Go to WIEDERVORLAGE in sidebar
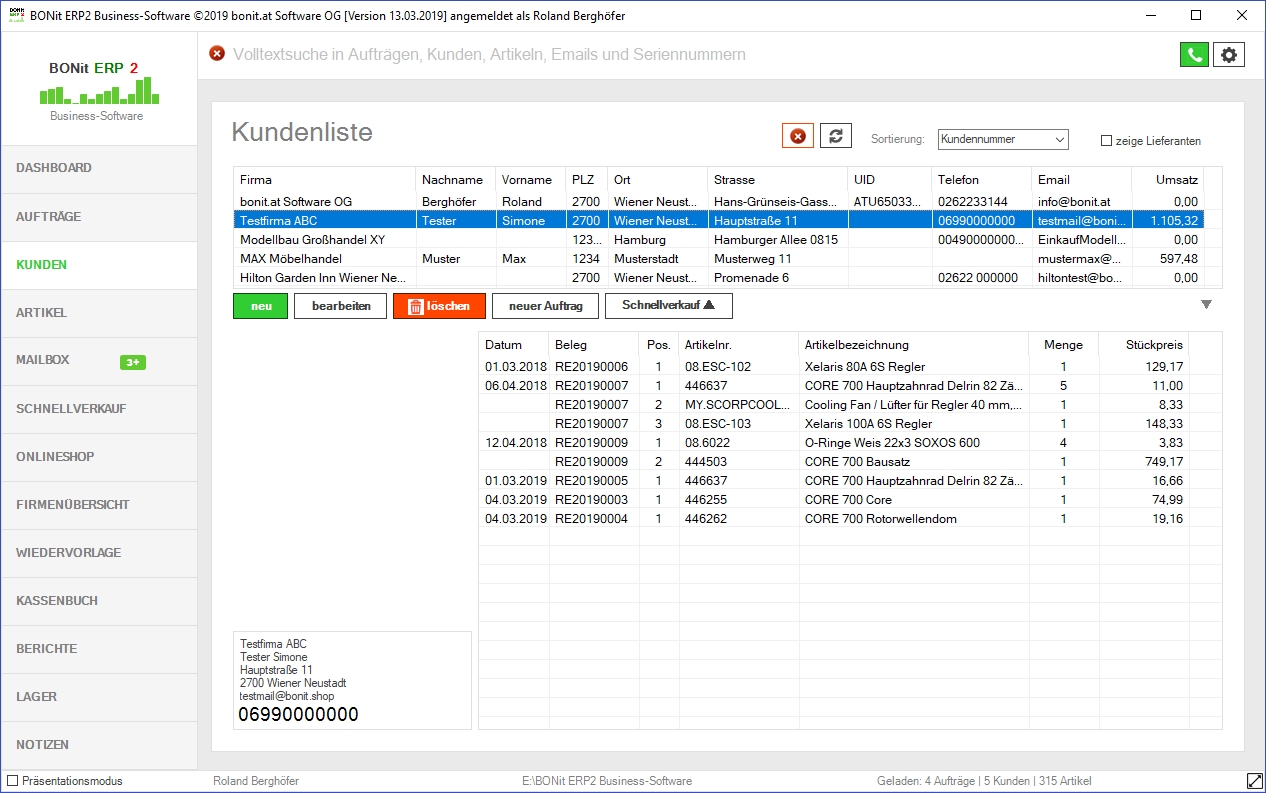Image resolution: width=1266 pixels, height=793 pixels. pyautogui.click(x=98, y=553)
